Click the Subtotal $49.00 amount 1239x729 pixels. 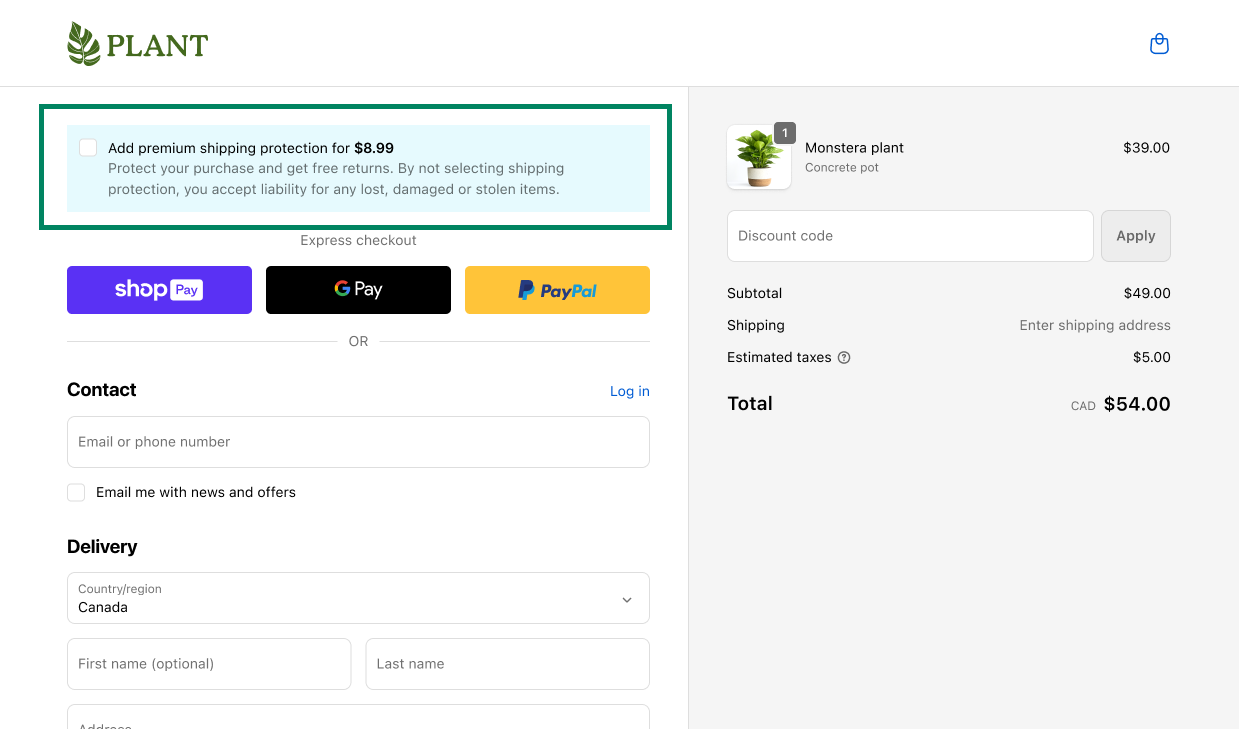click(1147, 293)
